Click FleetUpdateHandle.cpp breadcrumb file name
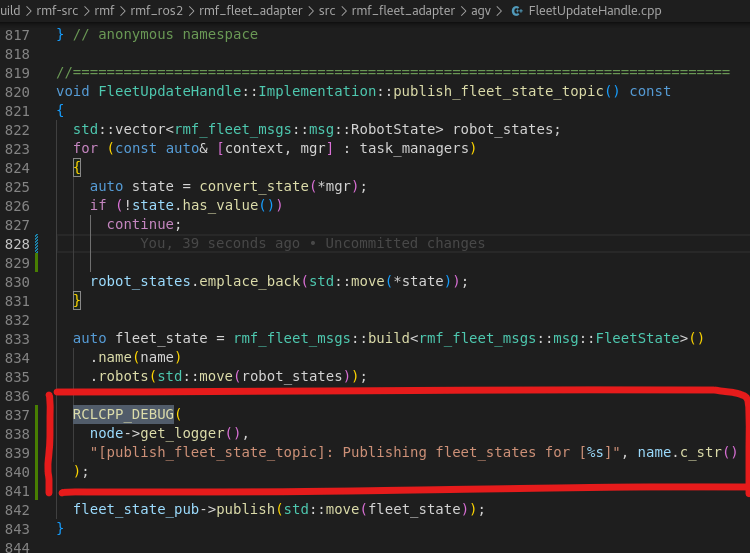This screenshot has width=750, height=553. tap(595, 11)
